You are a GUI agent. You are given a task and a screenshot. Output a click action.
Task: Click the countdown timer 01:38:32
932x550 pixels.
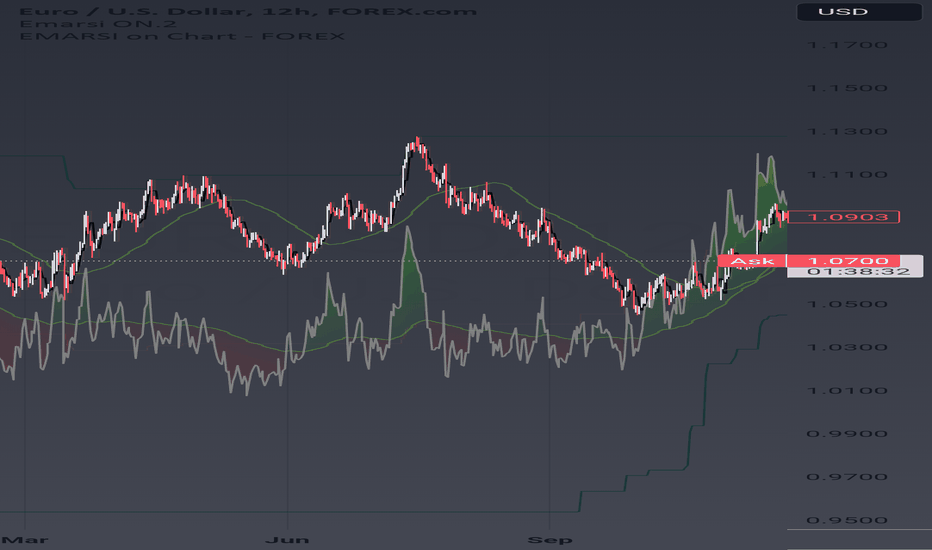tap(858, 272)
